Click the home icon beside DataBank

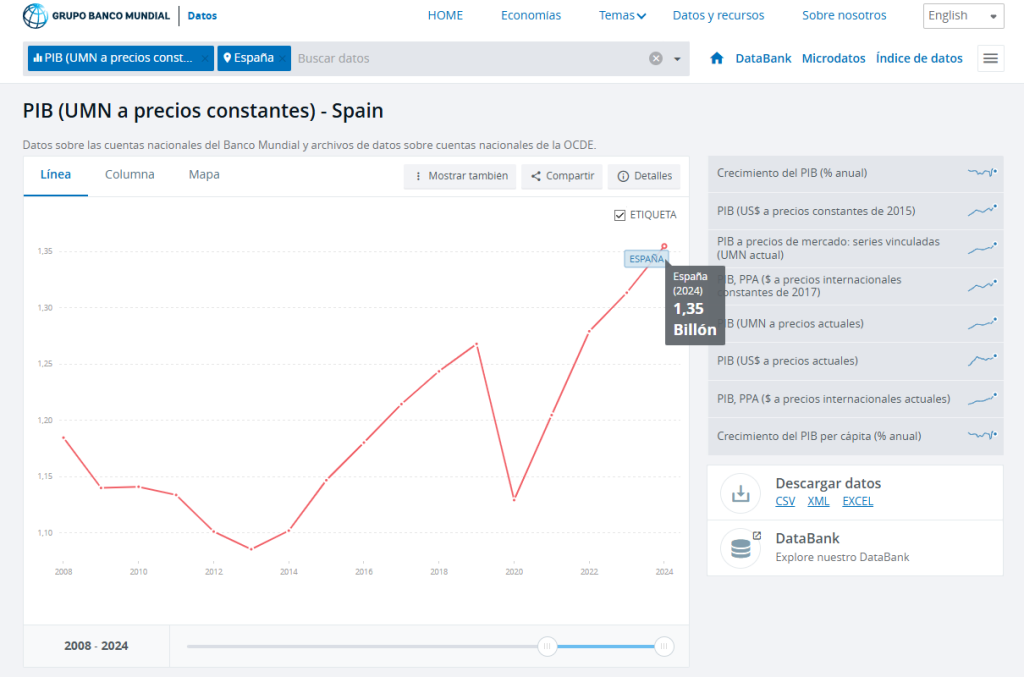pos(716,58)
